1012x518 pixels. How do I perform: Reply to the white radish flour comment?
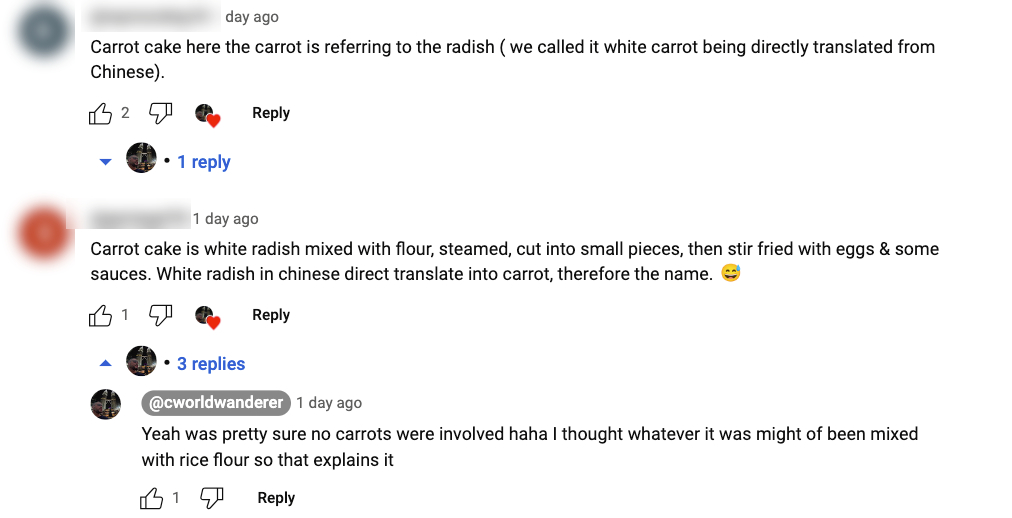(x=270, y=315)
